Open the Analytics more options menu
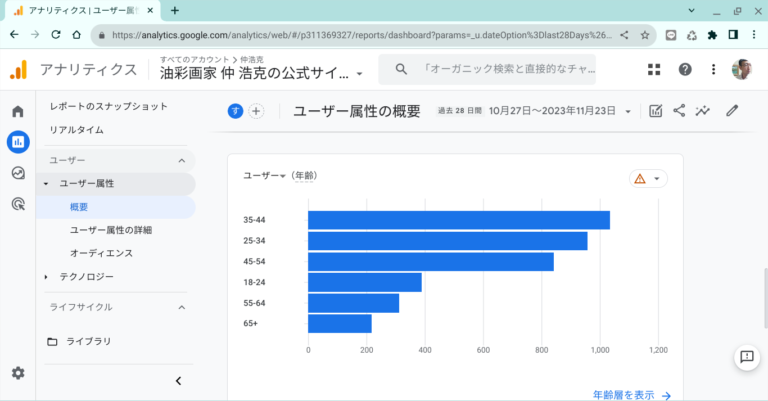768x401 pixels. 713,70
